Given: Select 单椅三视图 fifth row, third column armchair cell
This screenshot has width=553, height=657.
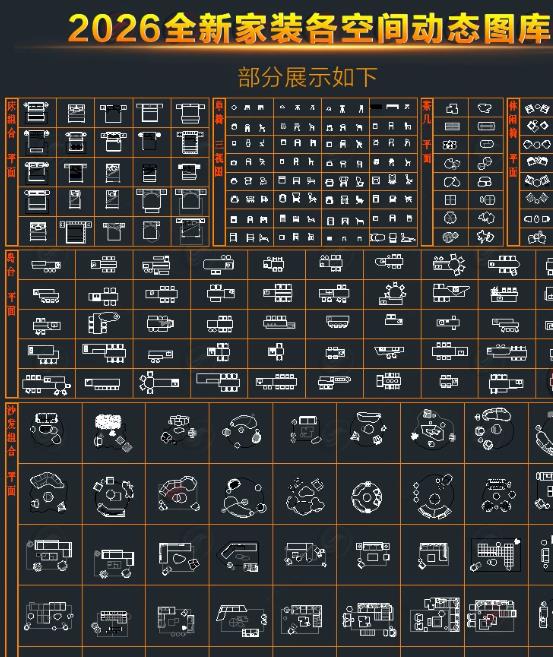Looking at the screenshot, I should point(345,181).
